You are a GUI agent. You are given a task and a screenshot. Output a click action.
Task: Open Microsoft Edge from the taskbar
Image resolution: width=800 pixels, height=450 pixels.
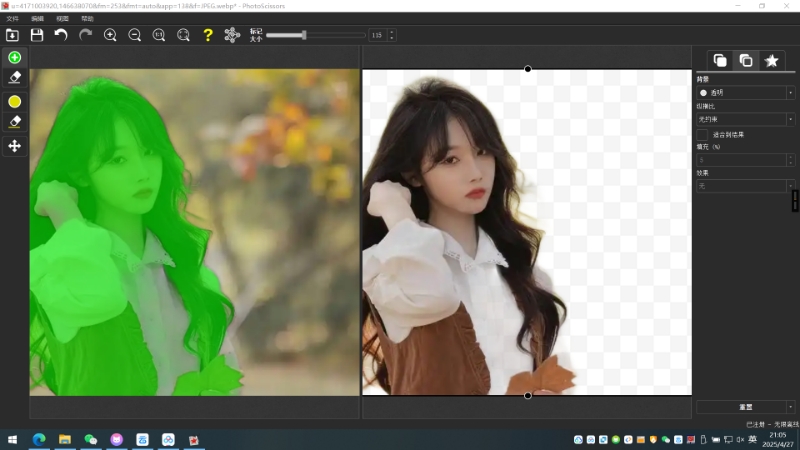[x=39, y=440]
